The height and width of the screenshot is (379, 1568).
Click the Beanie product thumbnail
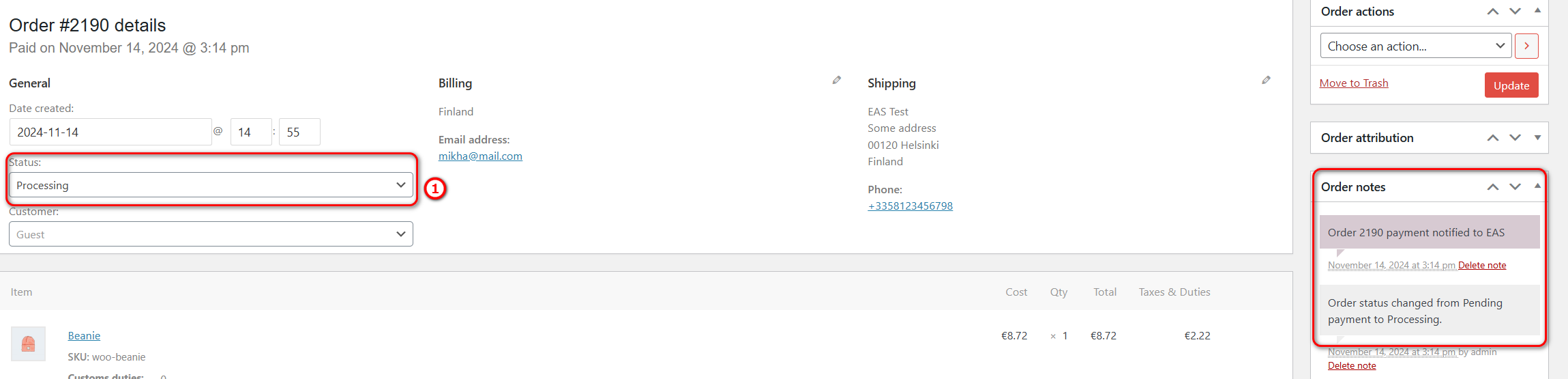tap(28, 343)
